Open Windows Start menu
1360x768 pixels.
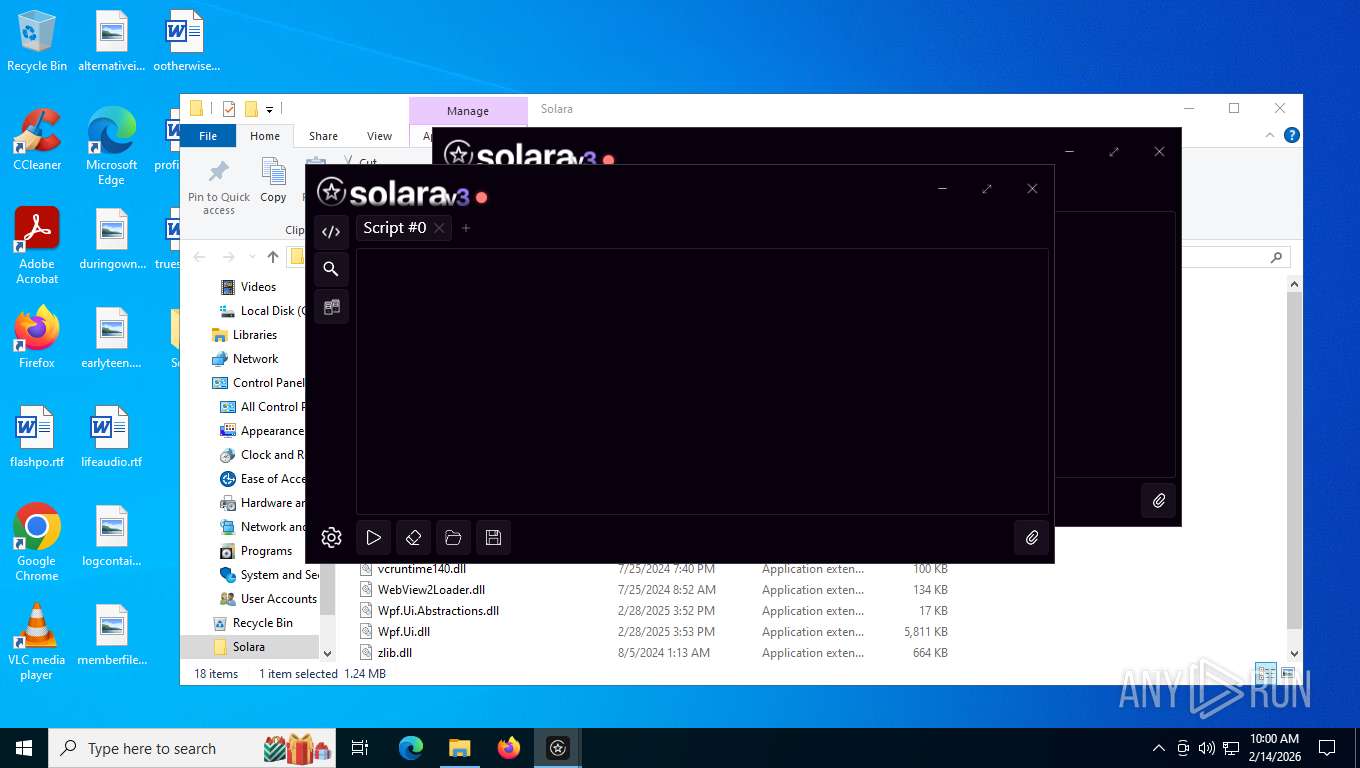[23, 748]
